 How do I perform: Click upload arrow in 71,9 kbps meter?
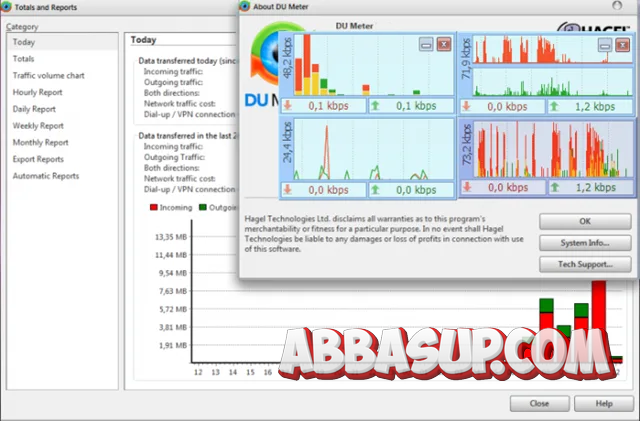click(x=554, y=106)
